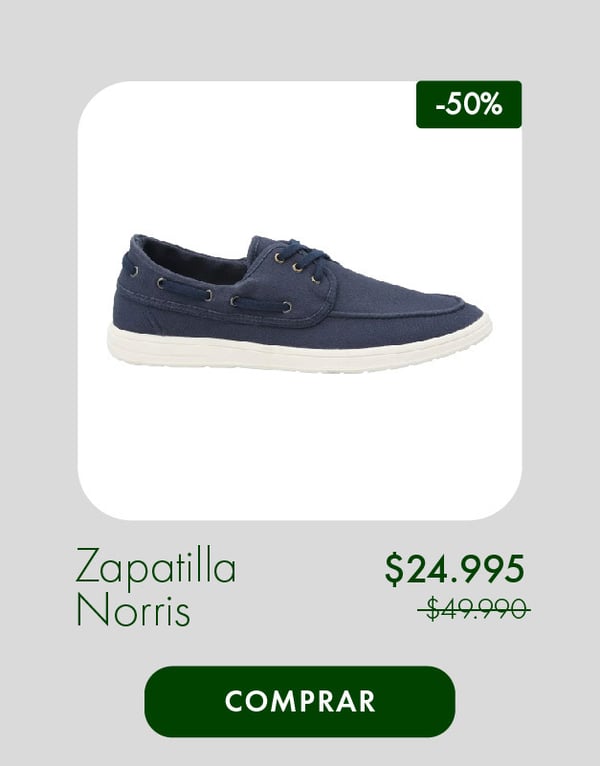Viewport: 600px width, 766px height.
Task: Click the word Zapatilla in the product name
Action: (156, 567)
